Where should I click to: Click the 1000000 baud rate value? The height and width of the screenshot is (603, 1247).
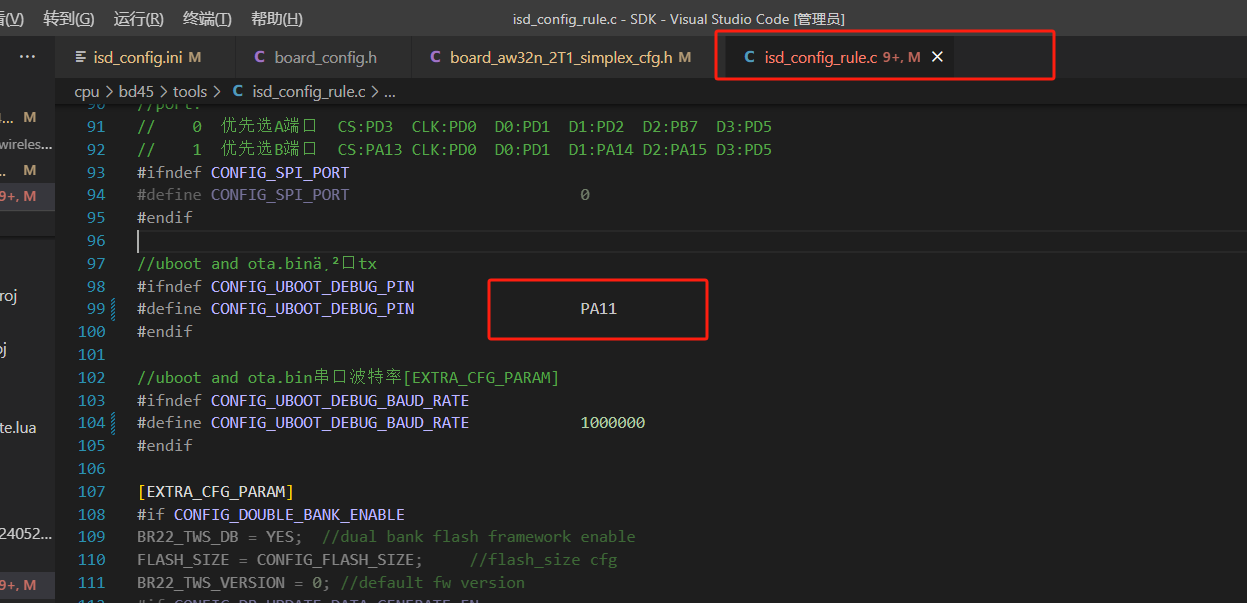pos(613,423)
